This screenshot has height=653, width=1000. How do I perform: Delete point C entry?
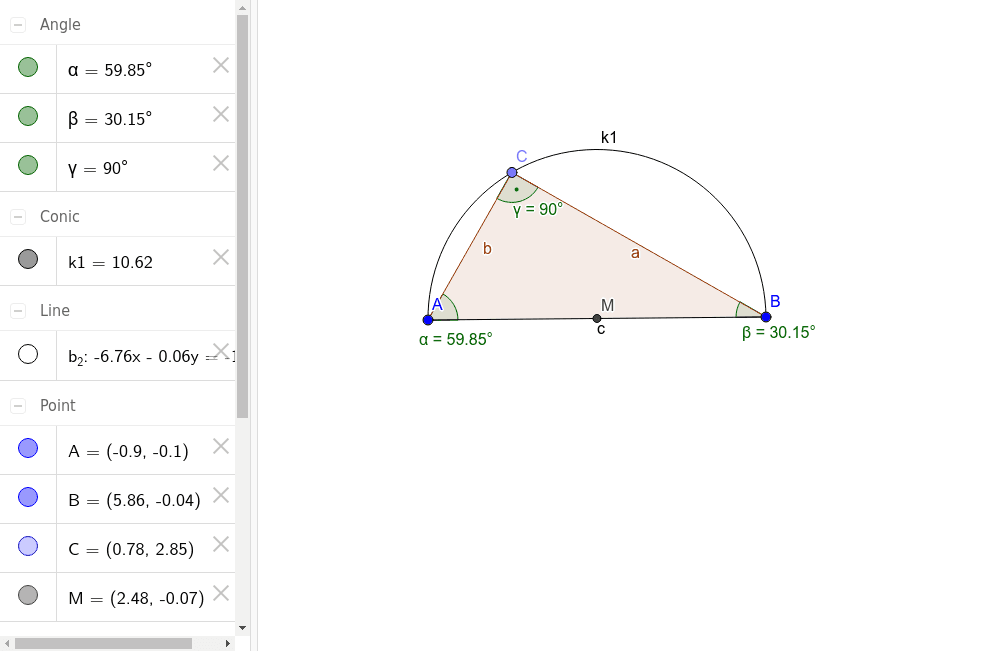click(221, 545)
